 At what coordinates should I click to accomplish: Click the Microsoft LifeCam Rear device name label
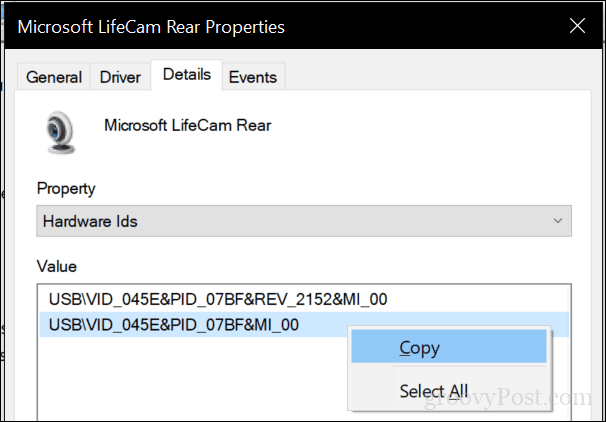pos(188,125)
